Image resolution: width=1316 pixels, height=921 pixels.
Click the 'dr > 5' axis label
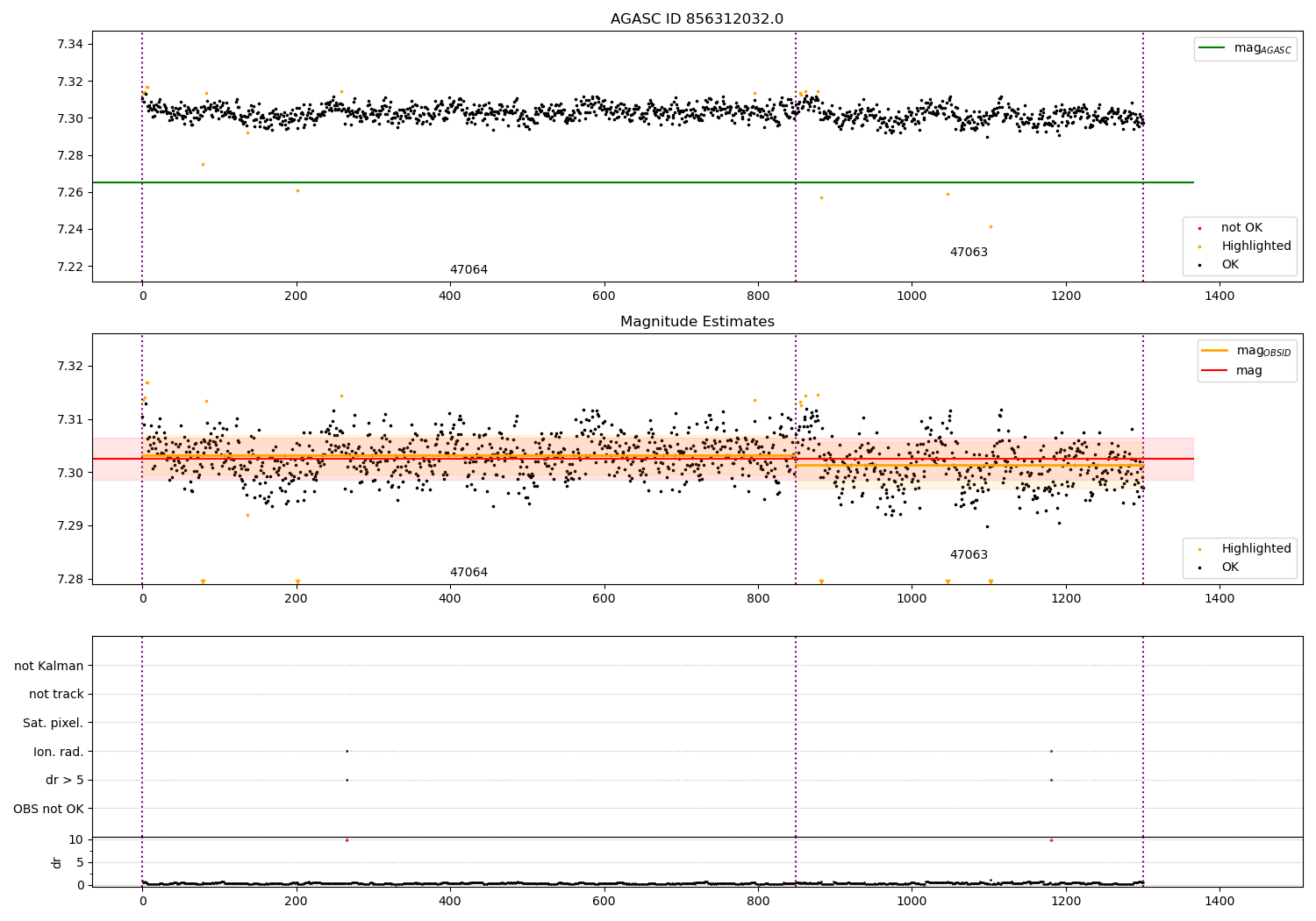[65, 781]
